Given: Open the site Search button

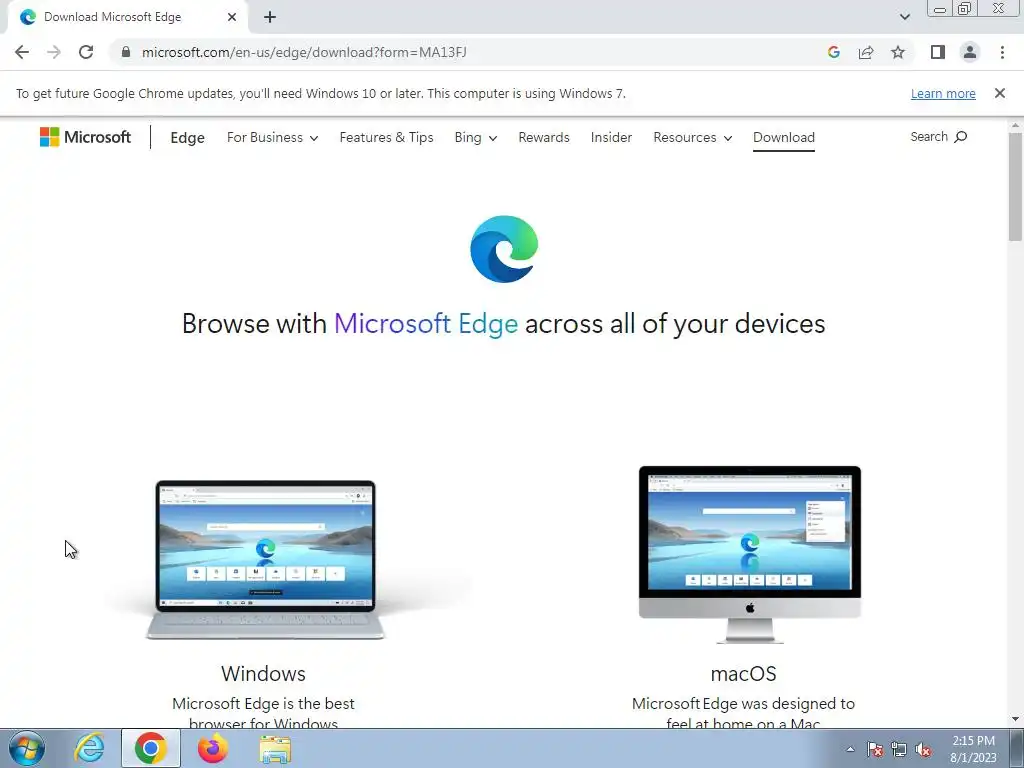Looking at the screenshot, I should (938, 136).
